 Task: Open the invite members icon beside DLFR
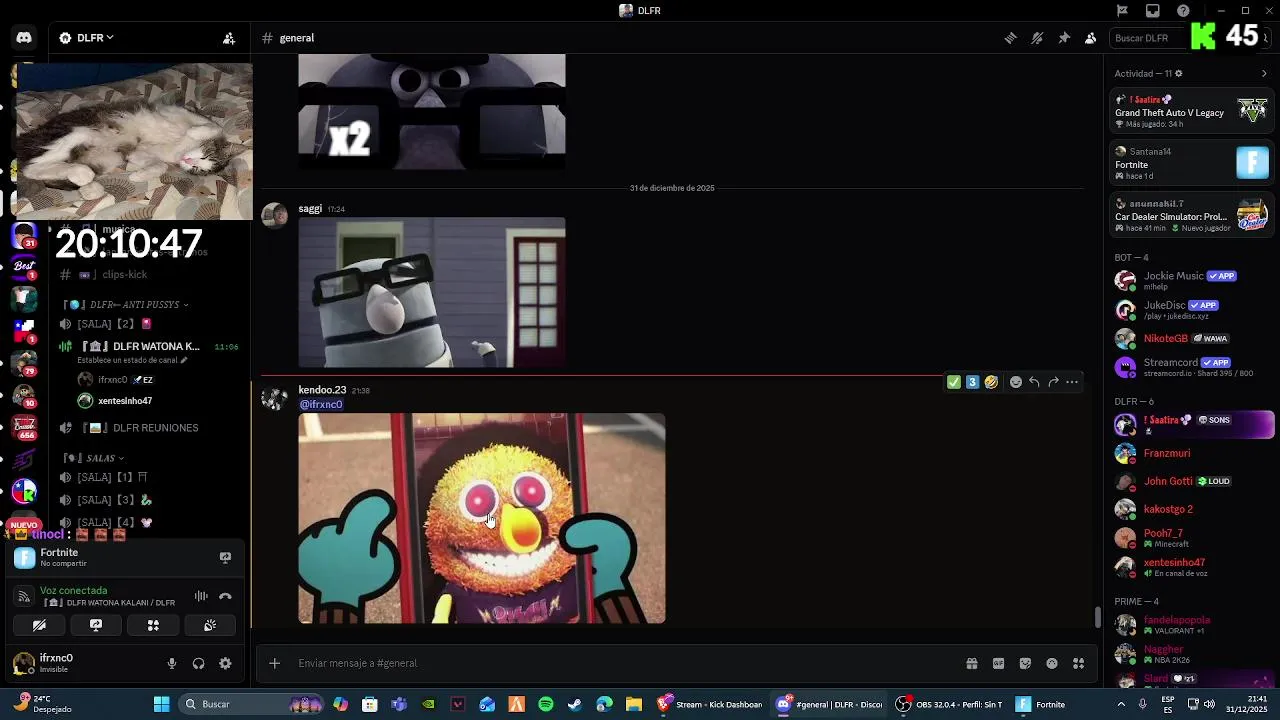(x=229, y=38)
